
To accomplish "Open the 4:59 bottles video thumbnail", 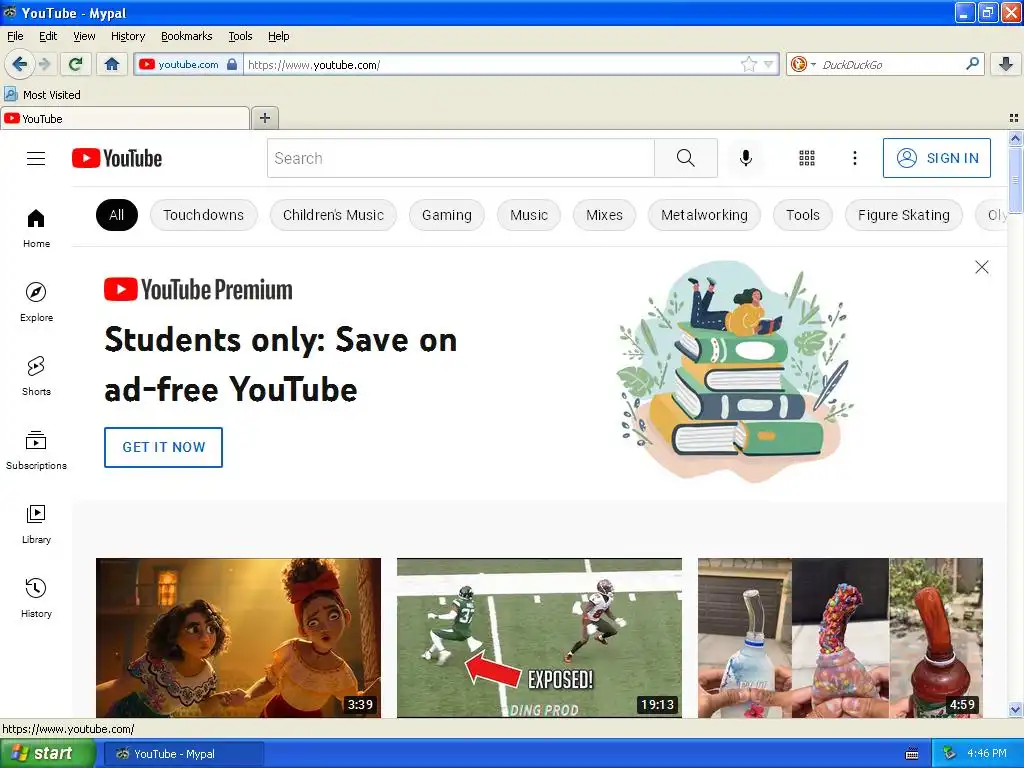I will [840, 637].
